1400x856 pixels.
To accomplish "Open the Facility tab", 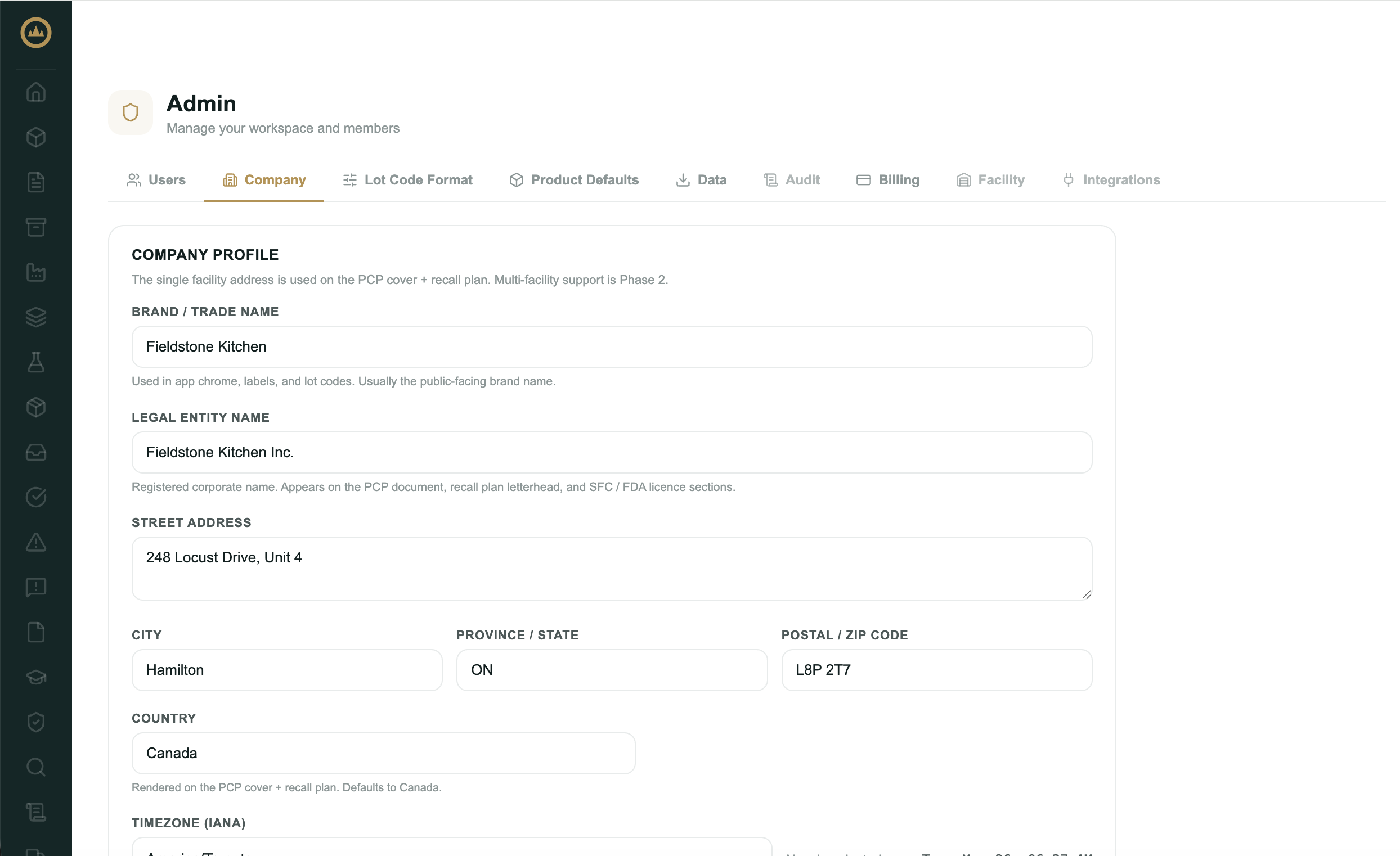I will [991, 180].
